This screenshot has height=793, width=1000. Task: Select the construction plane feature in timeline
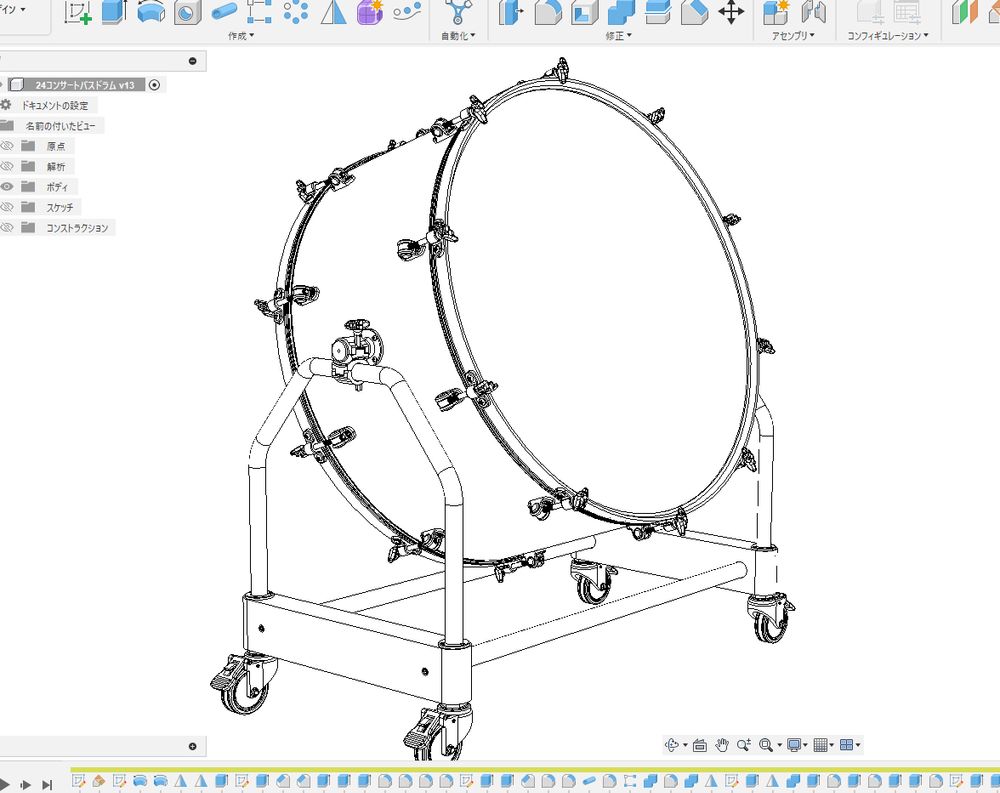[x=99, y=781]
